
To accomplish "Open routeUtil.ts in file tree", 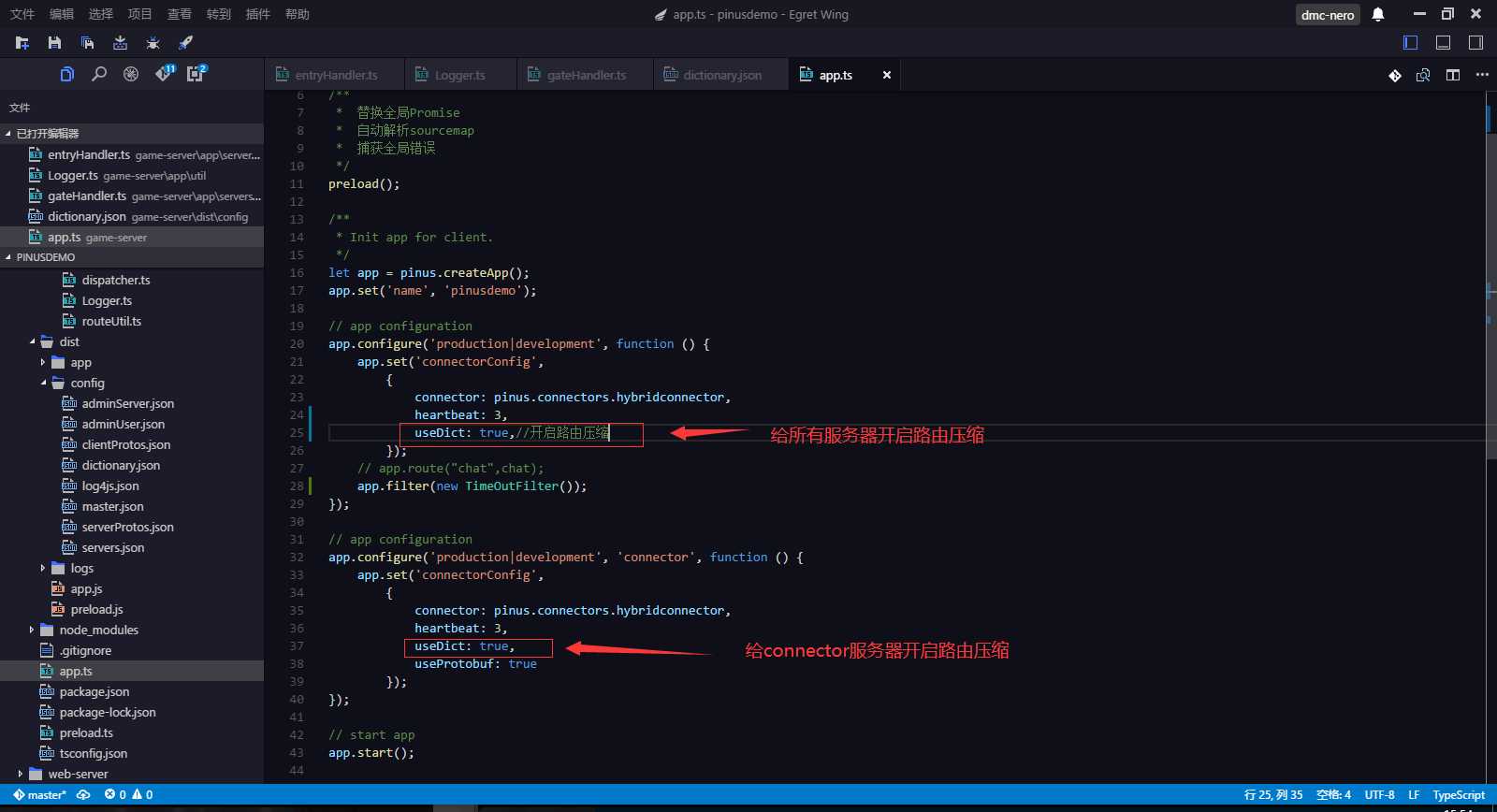I will pyautogui.click(x=132, y=322).
